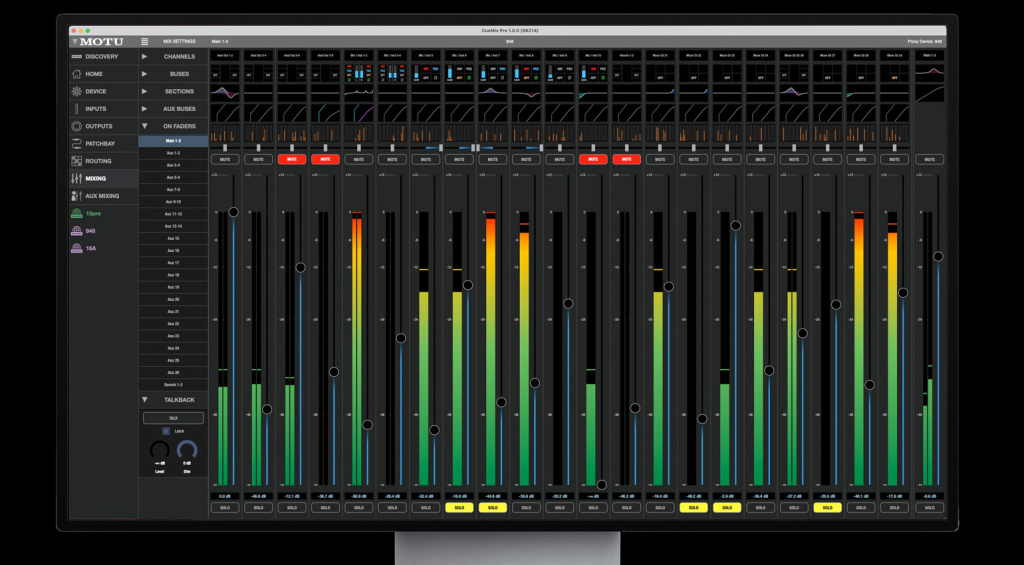The image size is (1024, 565).
Task: Click the Mix Settings hamburger icon
Action: click(145, 42)
